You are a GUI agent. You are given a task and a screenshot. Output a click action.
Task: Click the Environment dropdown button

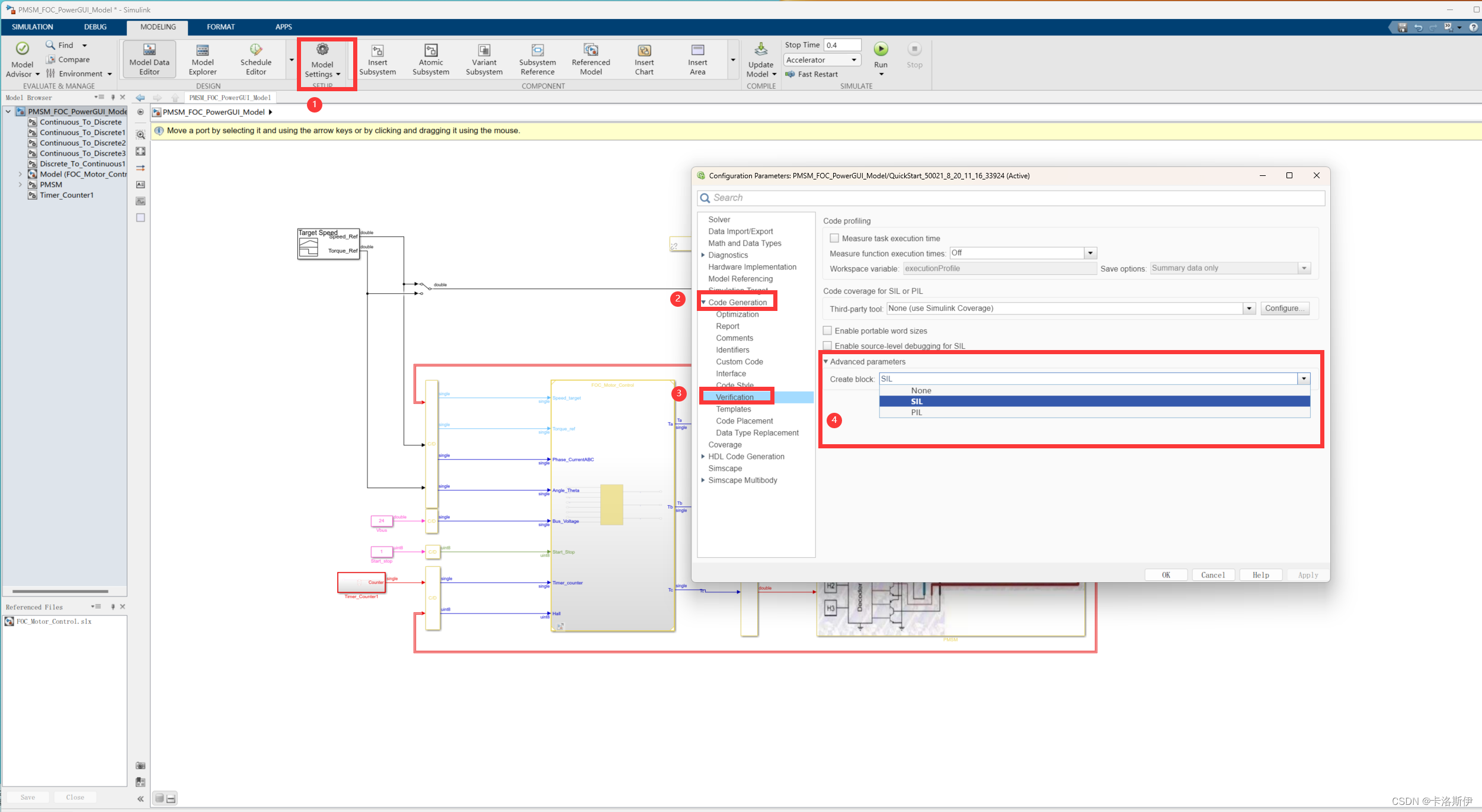tap(79, 74)
